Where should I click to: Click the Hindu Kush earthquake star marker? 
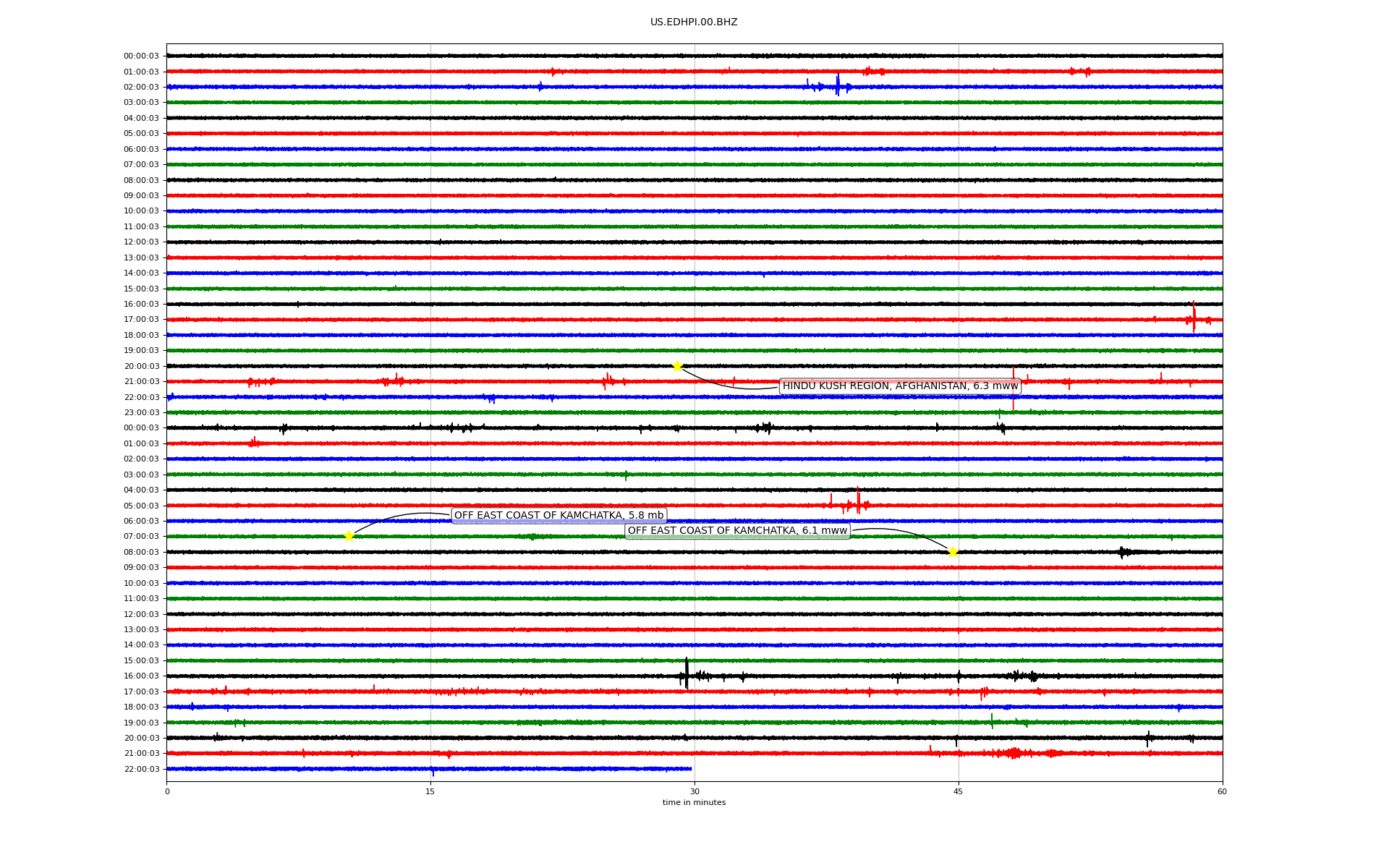coord(677,366)
